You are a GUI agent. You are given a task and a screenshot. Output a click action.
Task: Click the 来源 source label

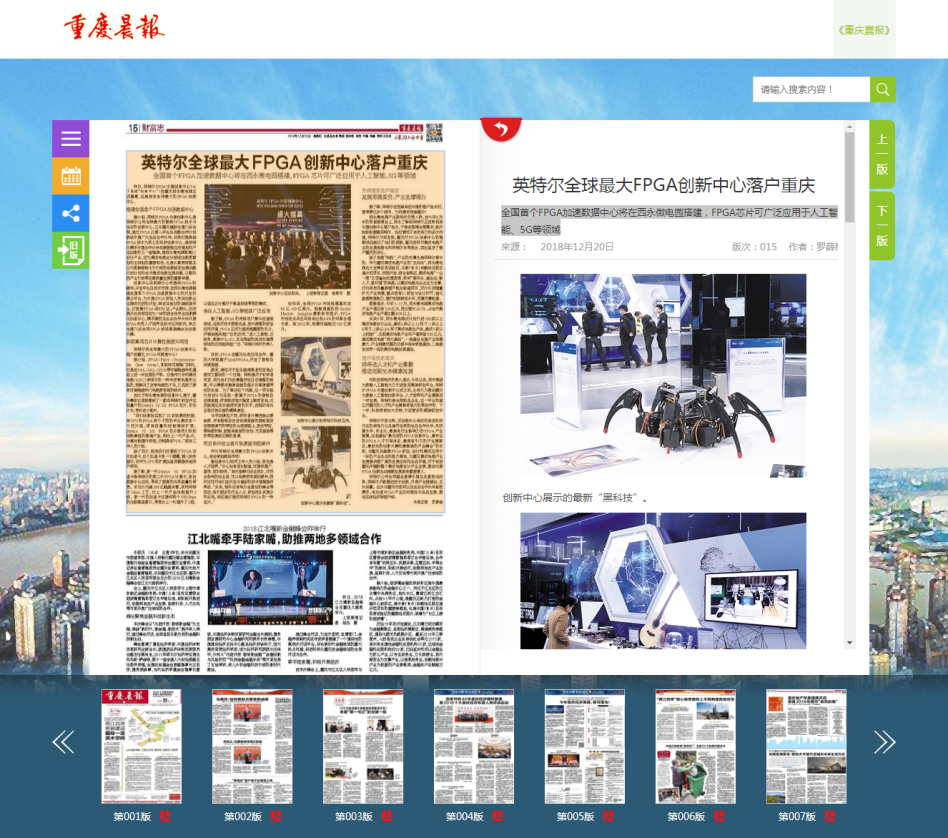click(x=514, y=247)
